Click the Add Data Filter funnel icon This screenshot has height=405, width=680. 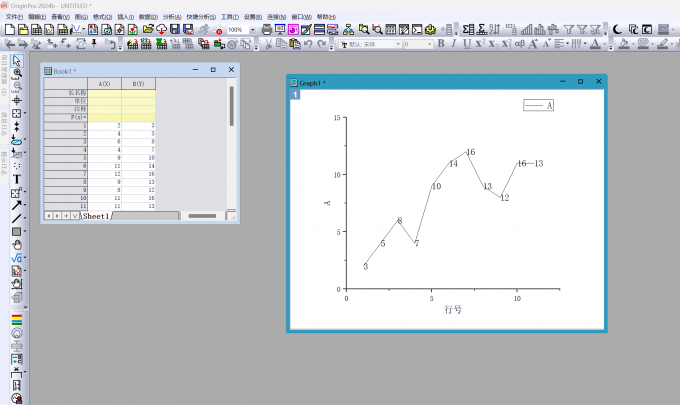(x=569, y=29)
